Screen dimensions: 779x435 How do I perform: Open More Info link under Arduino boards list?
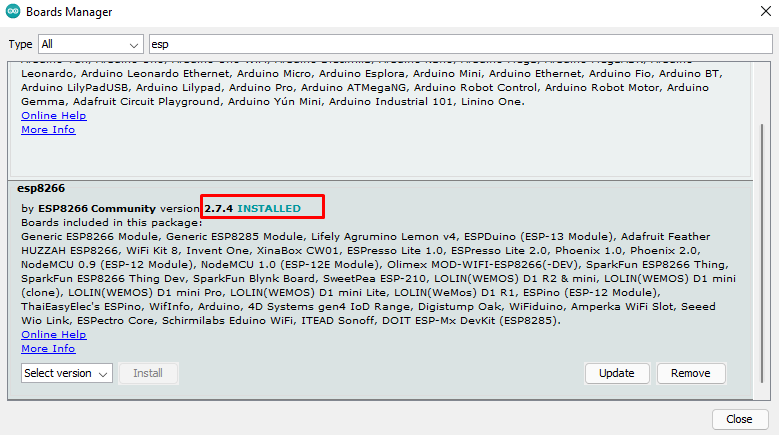48,130
